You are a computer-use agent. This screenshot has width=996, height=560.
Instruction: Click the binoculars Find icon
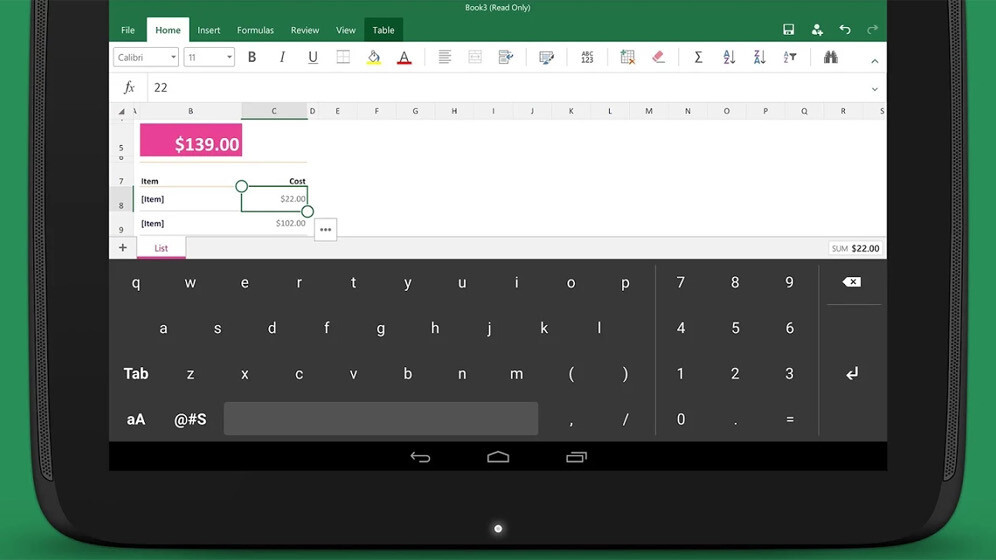pos(830,58)
